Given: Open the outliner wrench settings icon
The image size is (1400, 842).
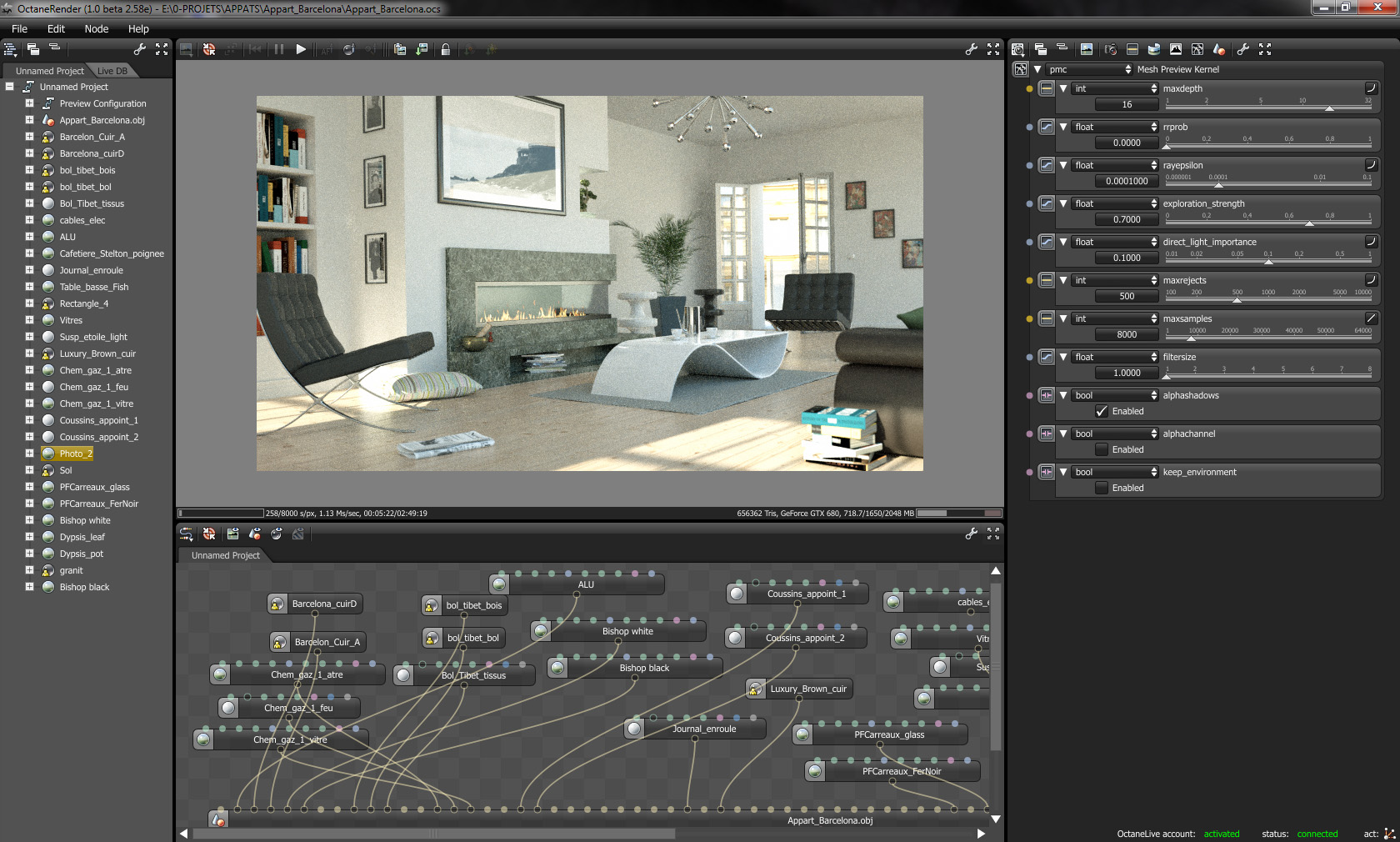Looking at the screenshot, I should 140,49.
